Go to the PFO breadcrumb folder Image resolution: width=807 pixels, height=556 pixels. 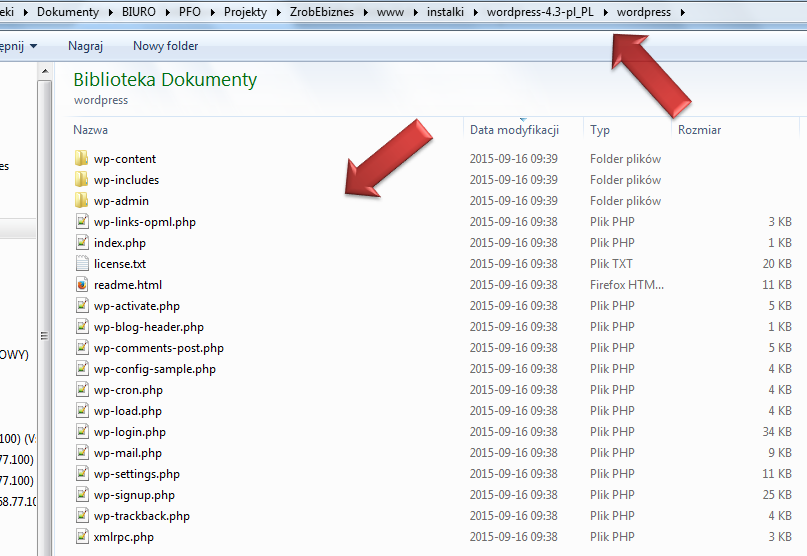coord(189,12)
